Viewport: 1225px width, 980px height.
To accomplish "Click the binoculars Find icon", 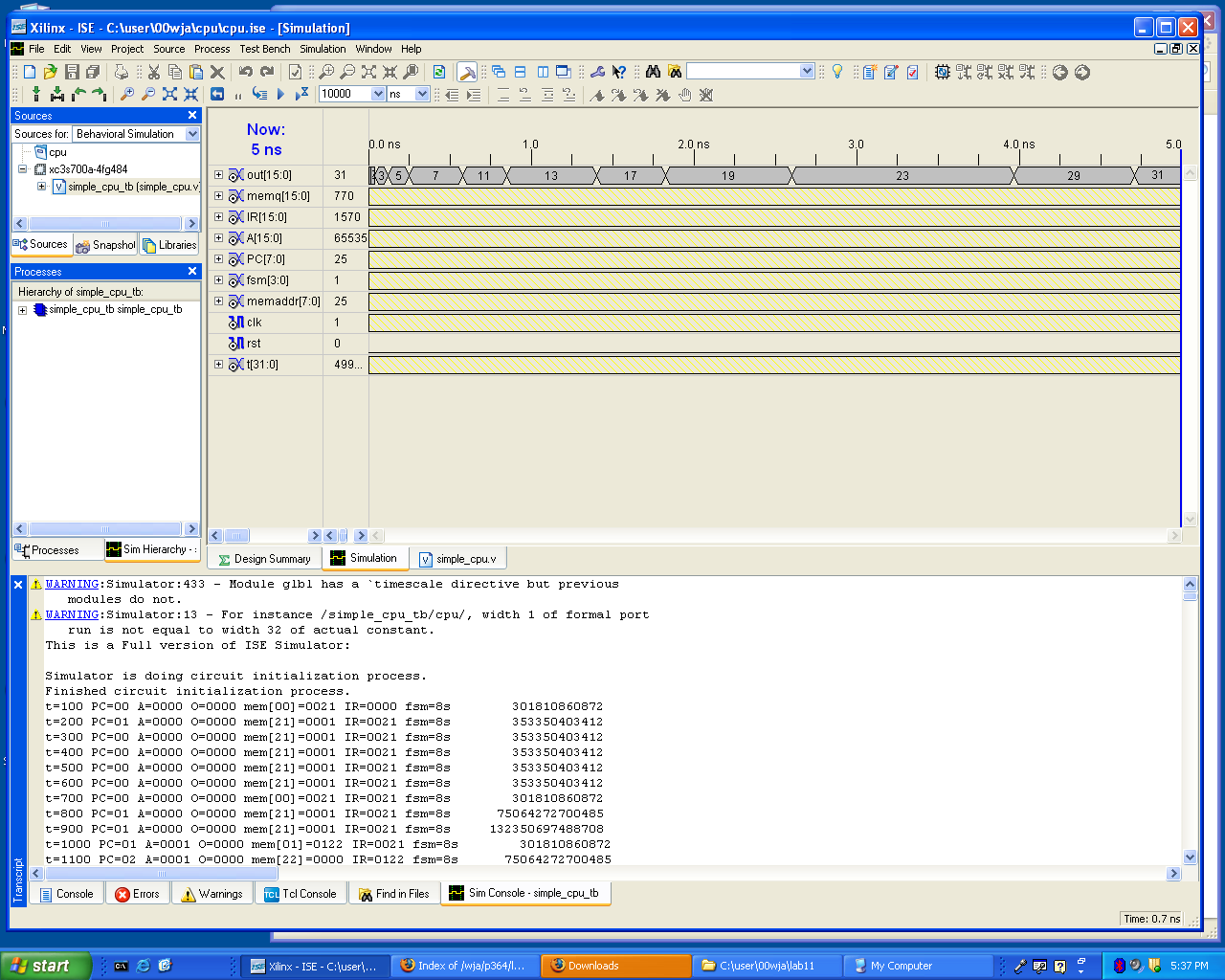I will pos(653,72).
